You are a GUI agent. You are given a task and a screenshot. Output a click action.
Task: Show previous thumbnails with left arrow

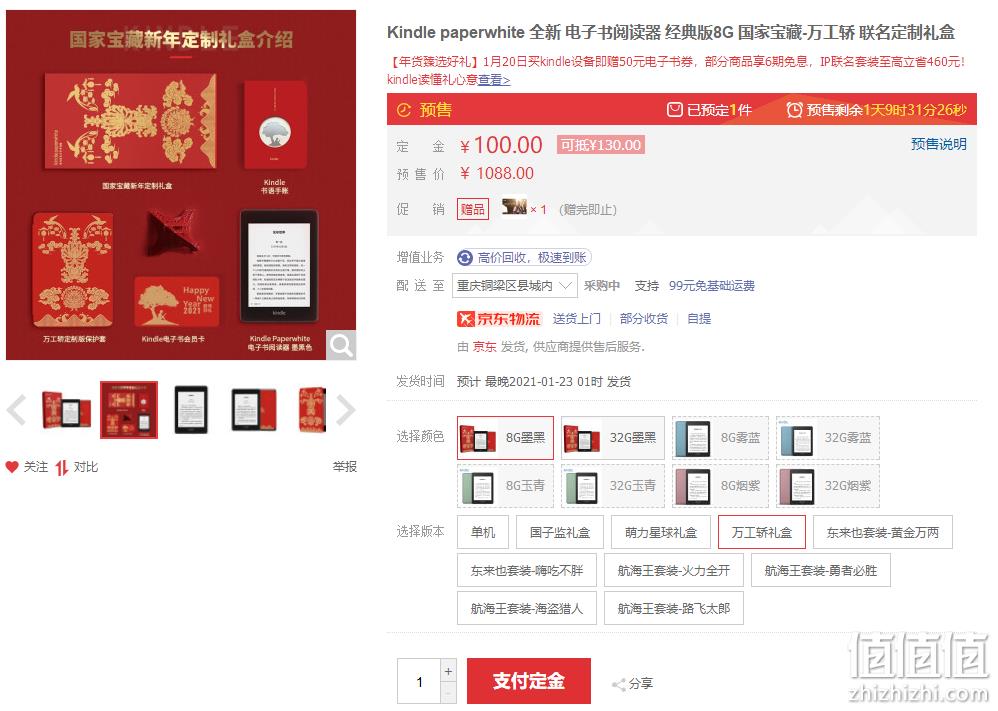17,410
